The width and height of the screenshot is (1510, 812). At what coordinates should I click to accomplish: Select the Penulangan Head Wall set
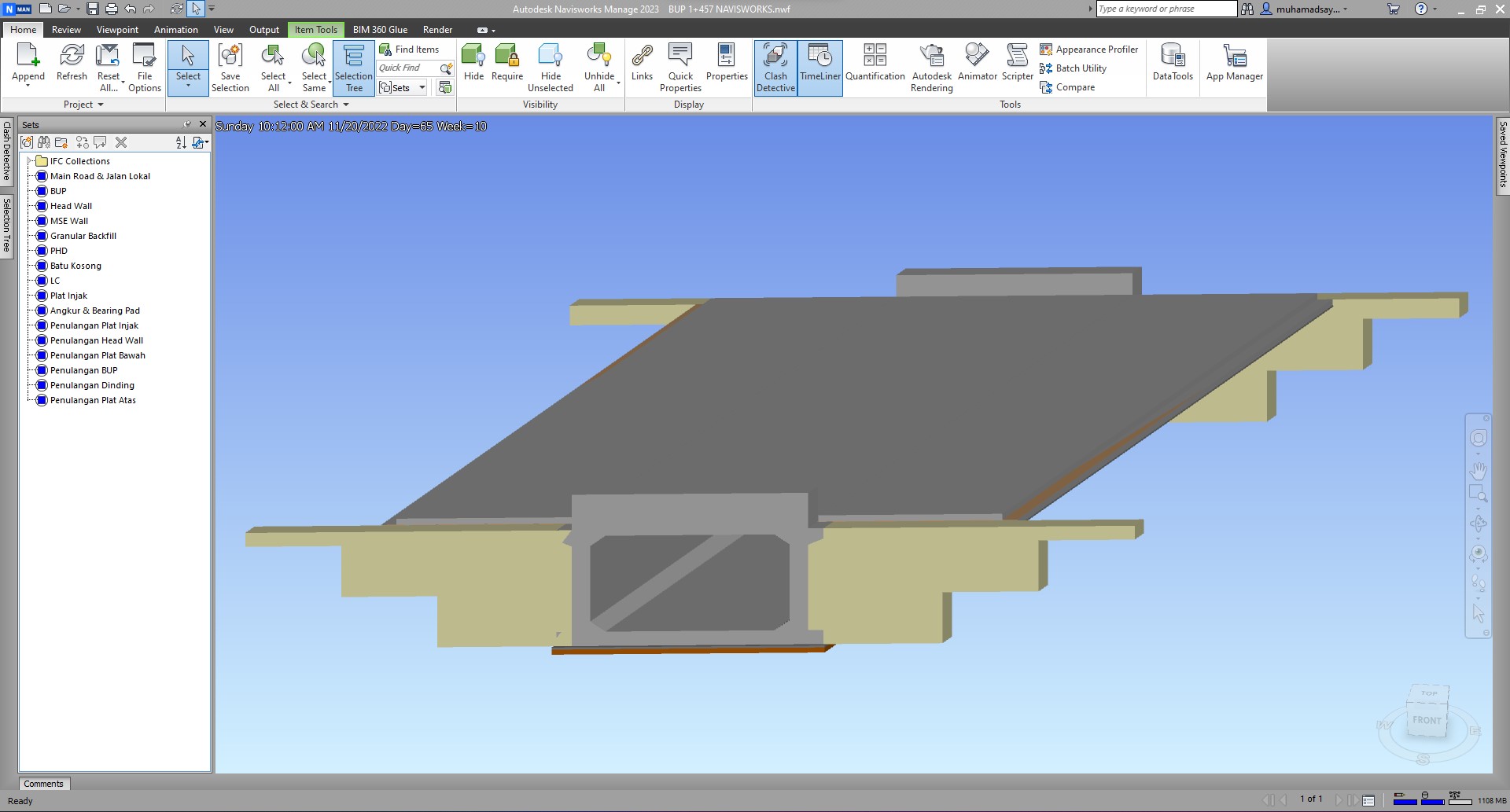pos(97,340)
